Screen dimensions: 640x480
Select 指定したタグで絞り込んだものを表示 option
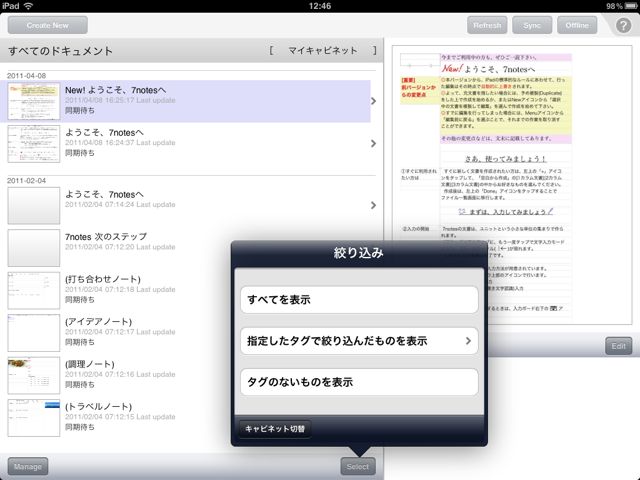359,341
